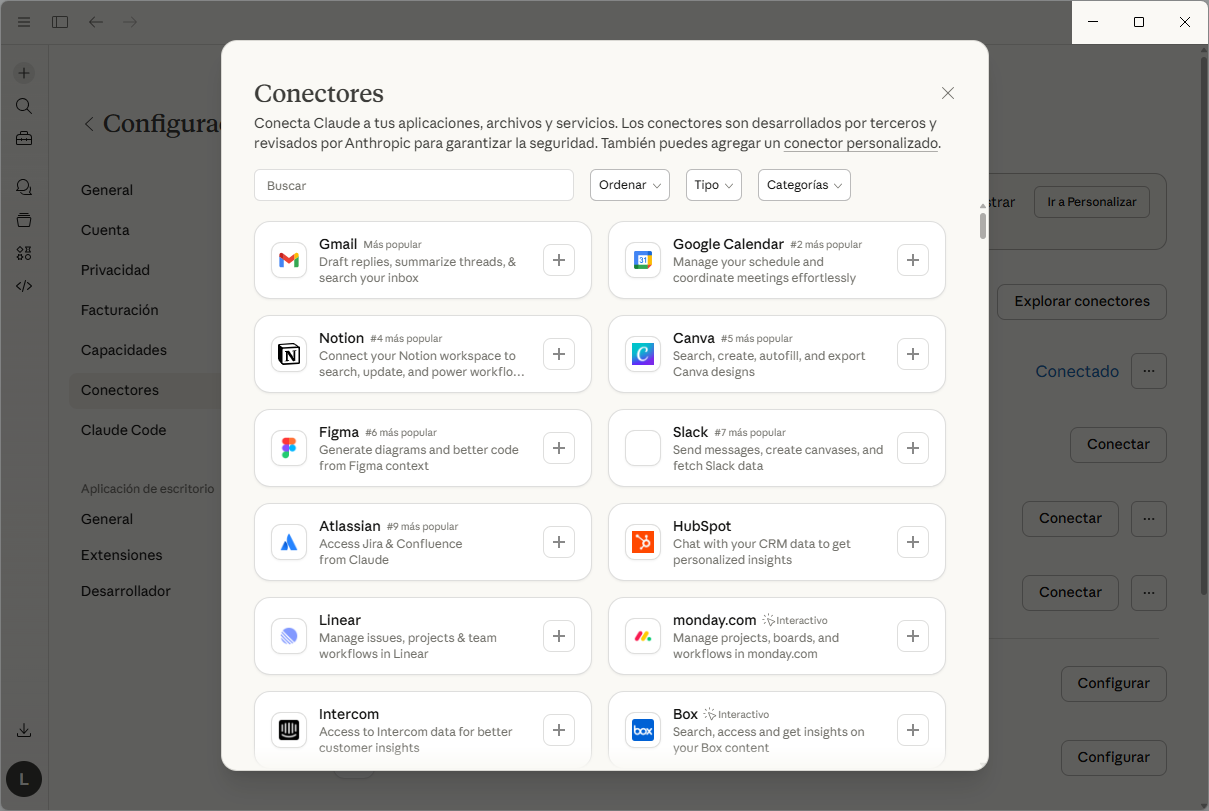Viewport: 1209px width, 811px height.
Task: Click the Buscar search field
Action: 414,185
